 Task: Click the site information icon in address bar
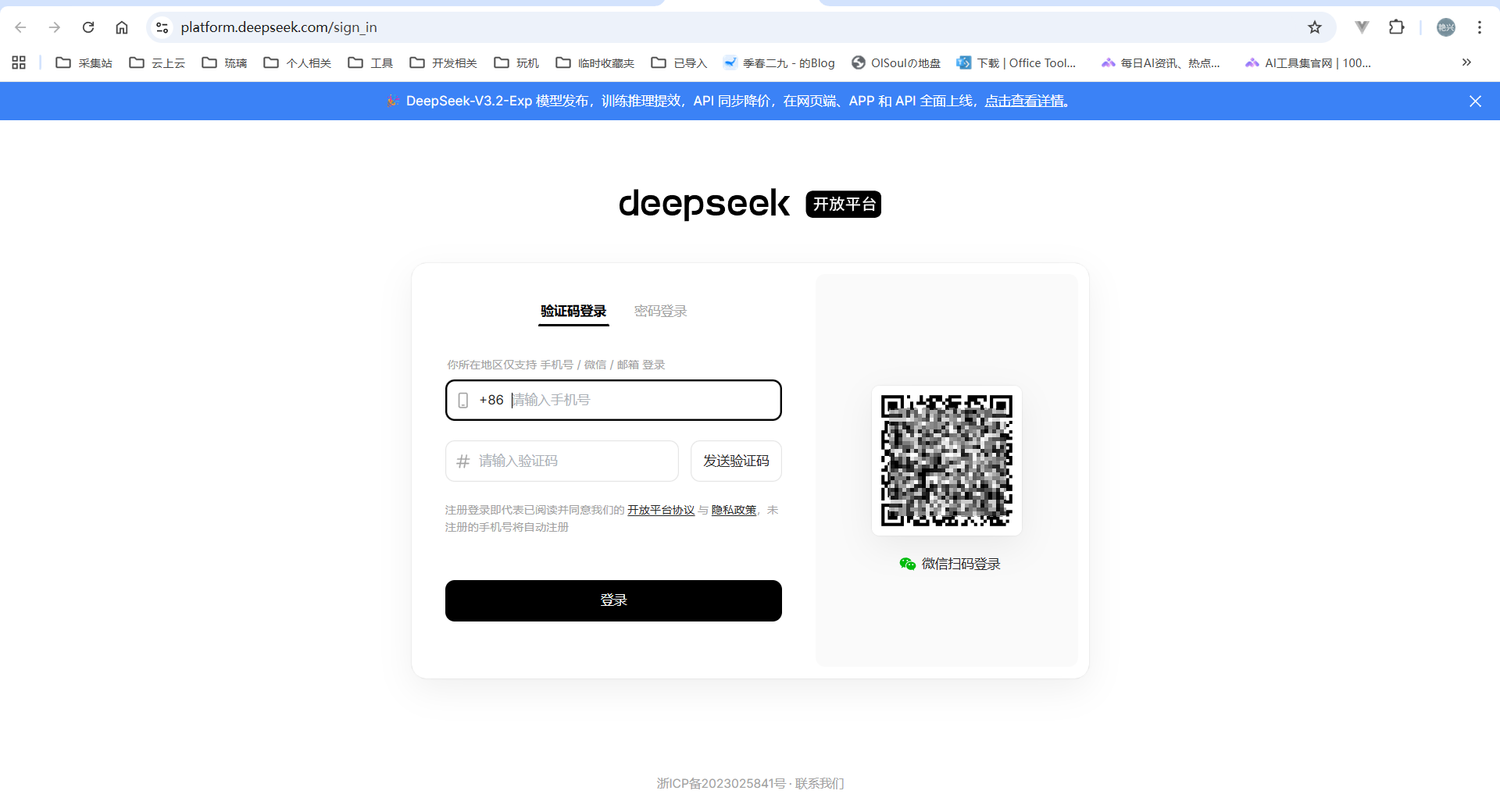pos(162,27)
